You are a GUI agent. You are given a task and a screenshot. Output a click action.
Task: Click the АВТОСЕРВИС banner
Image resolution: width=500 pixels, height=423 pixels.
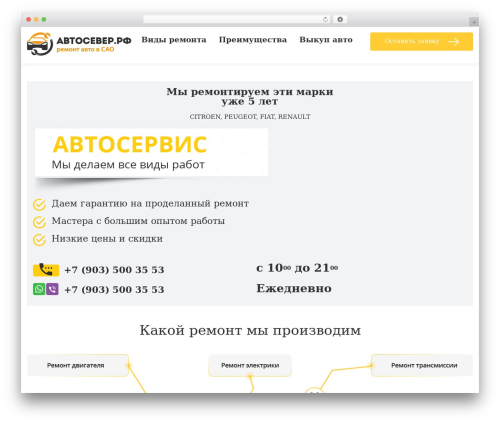click(151, 152)
